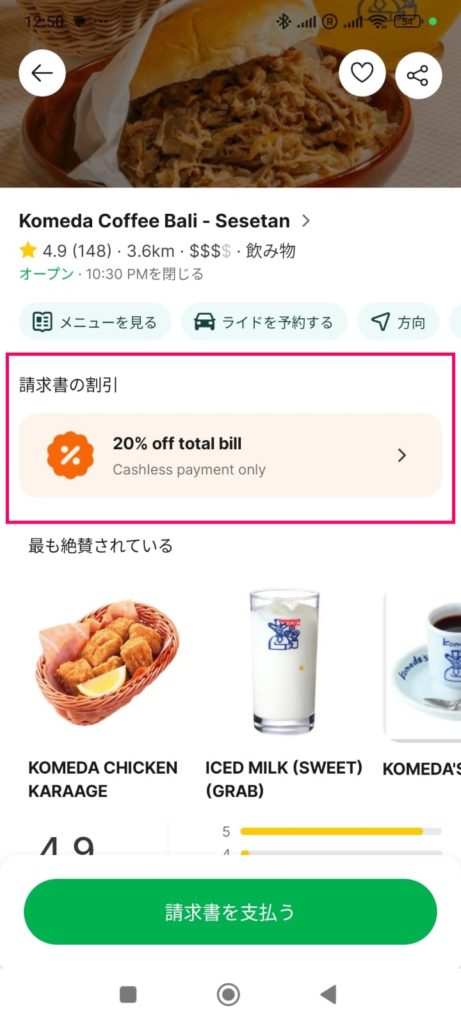Click the orange percent discount badge
Viewport: 461px width, 1024px height.
tap(71, 455)
